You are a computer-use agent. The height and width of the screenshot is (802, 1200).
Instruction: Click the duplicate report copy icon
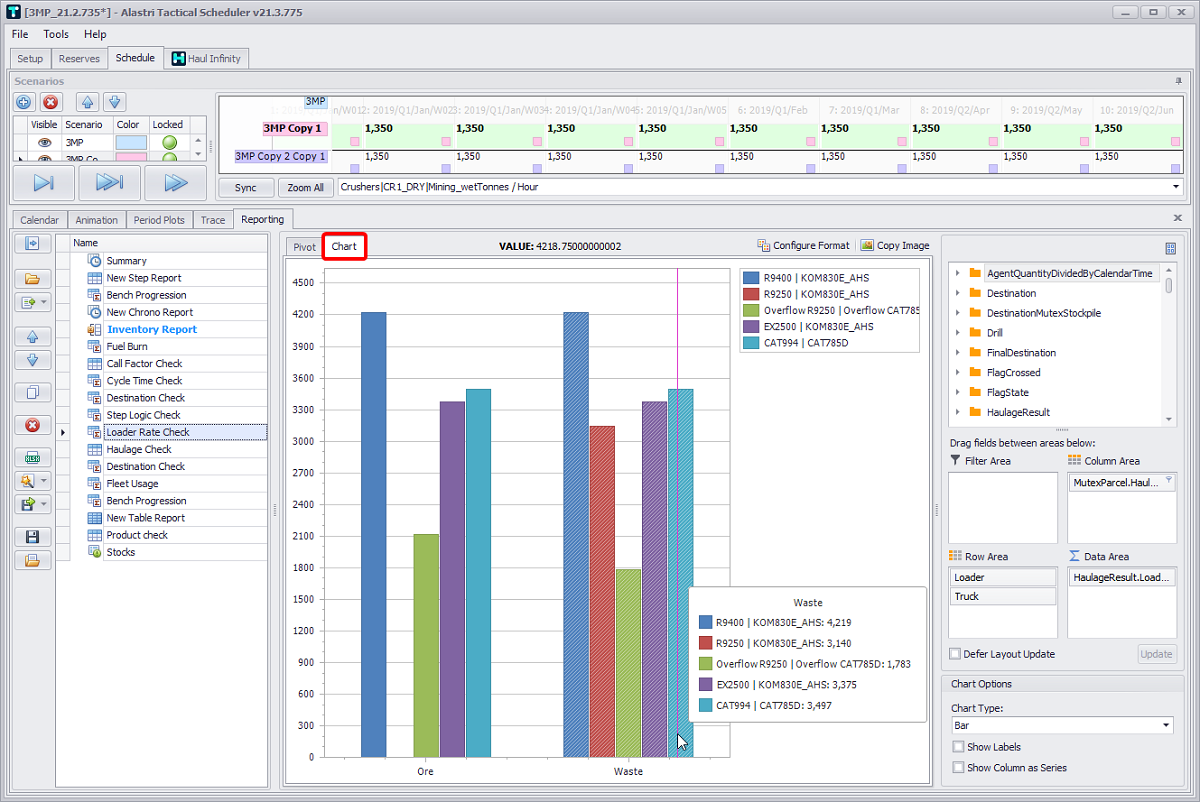pos(32,393)
